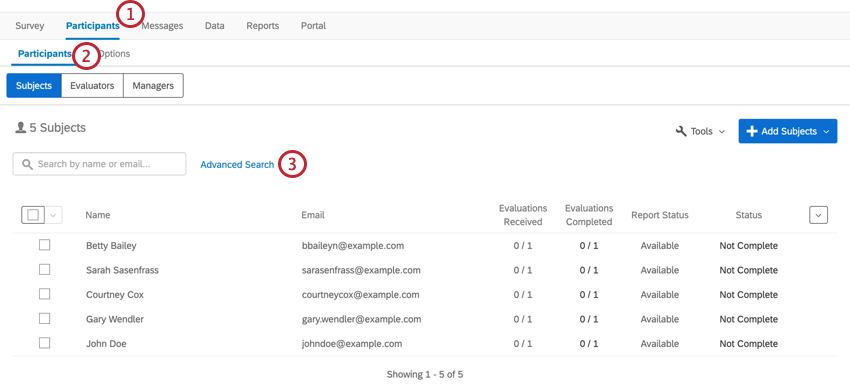Click the Name column header

pos(98,215)
